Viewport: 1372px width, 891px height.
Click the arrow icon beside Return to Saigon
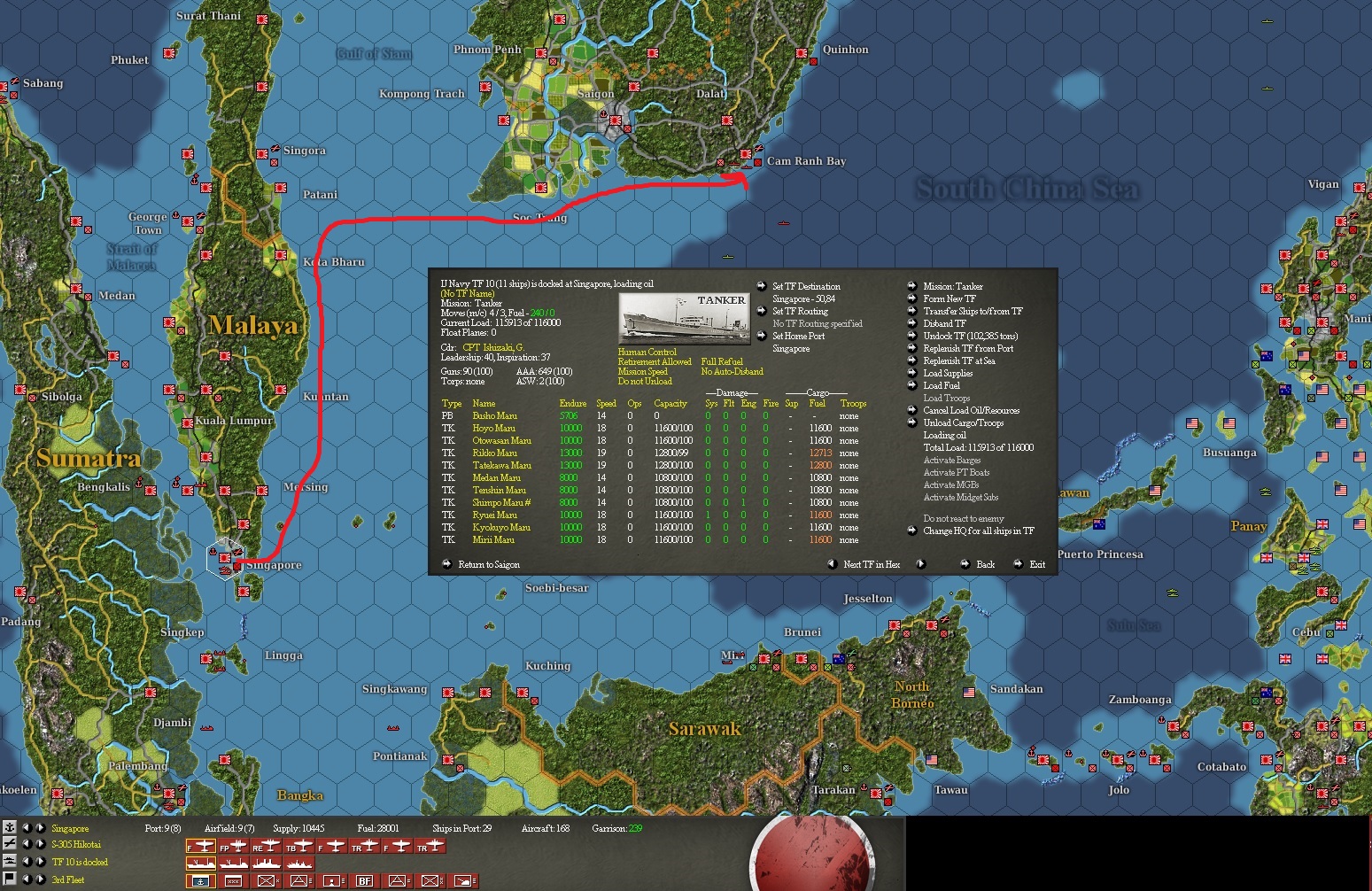pyautogui.click(x=447, y=564)
